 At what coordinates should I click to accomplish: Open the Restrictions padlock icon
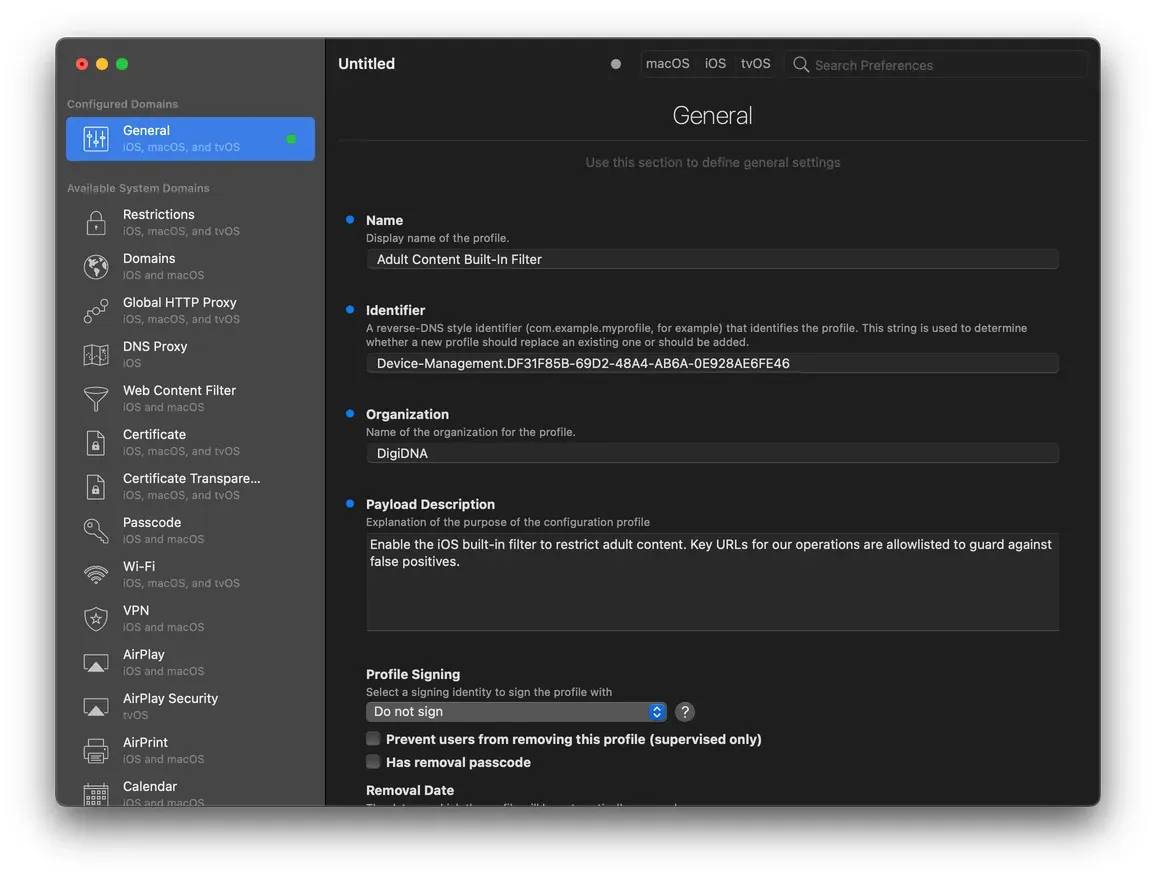(x=95, y=222)
